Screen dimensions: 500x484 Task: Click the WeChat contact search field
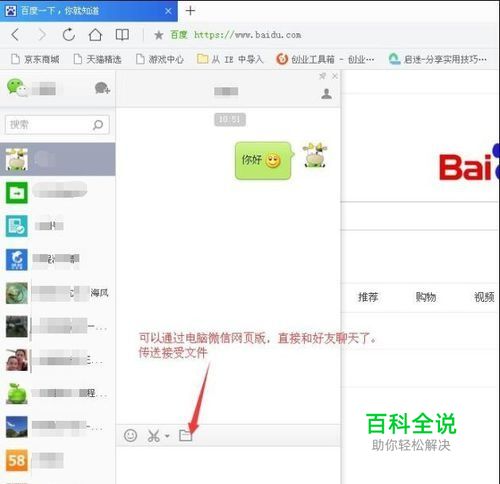pyautogui.click(x=57, y=125)
